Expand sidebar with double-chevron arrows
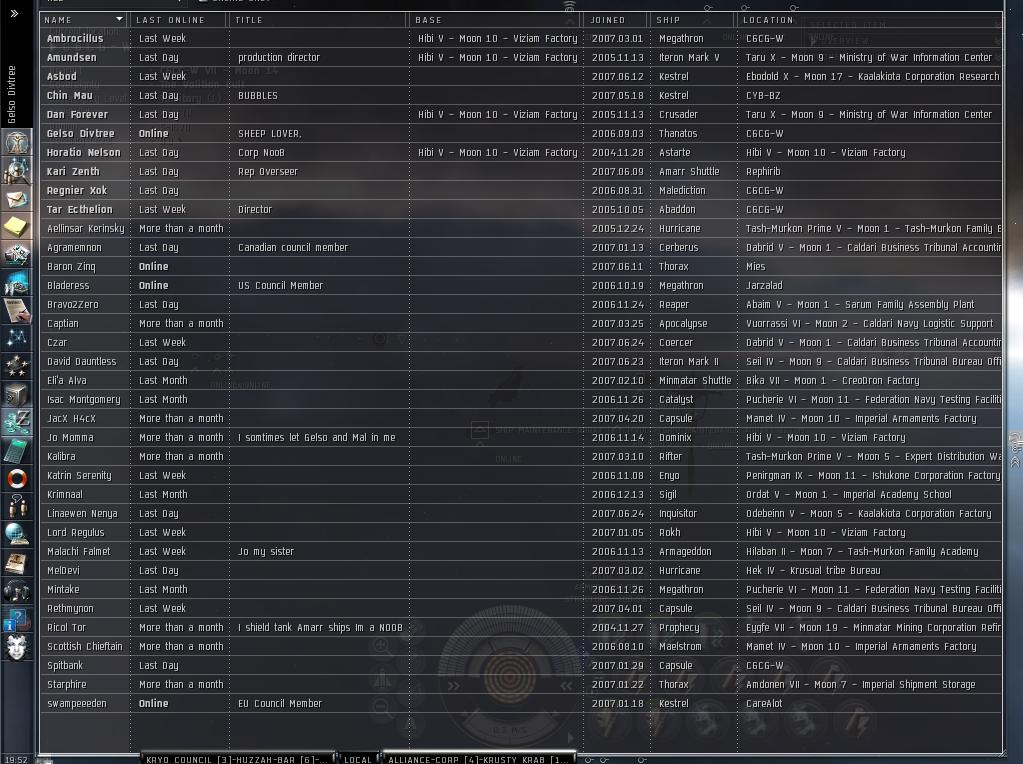This screenshot has height=764, width=1023. point(14,13)
